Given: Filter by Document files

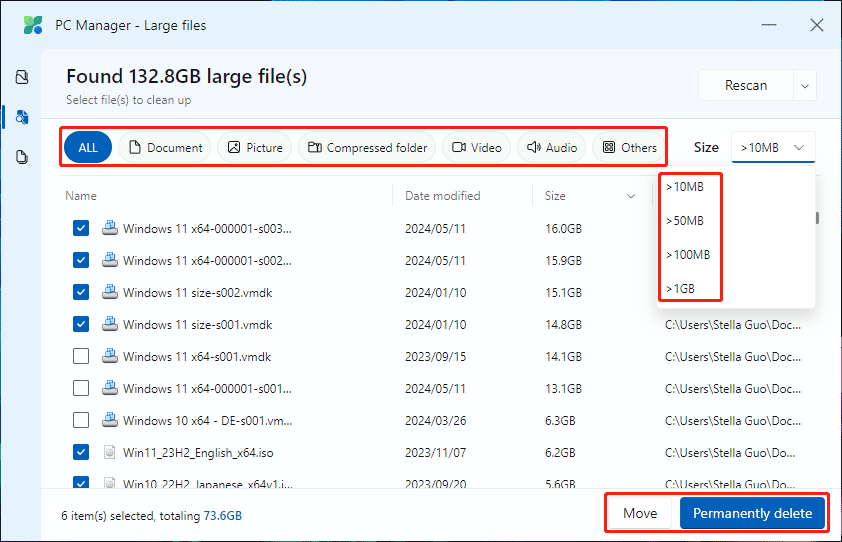Looking at the screenshot, I should 165,147.
